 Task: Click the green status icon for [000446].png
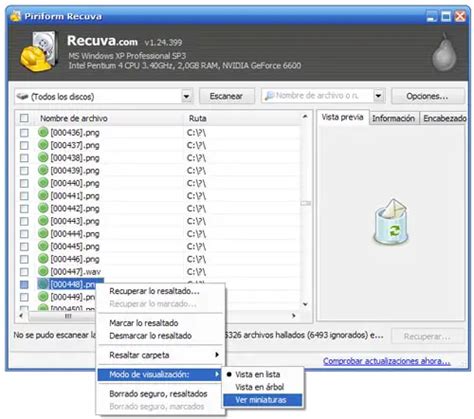point(43,259)
